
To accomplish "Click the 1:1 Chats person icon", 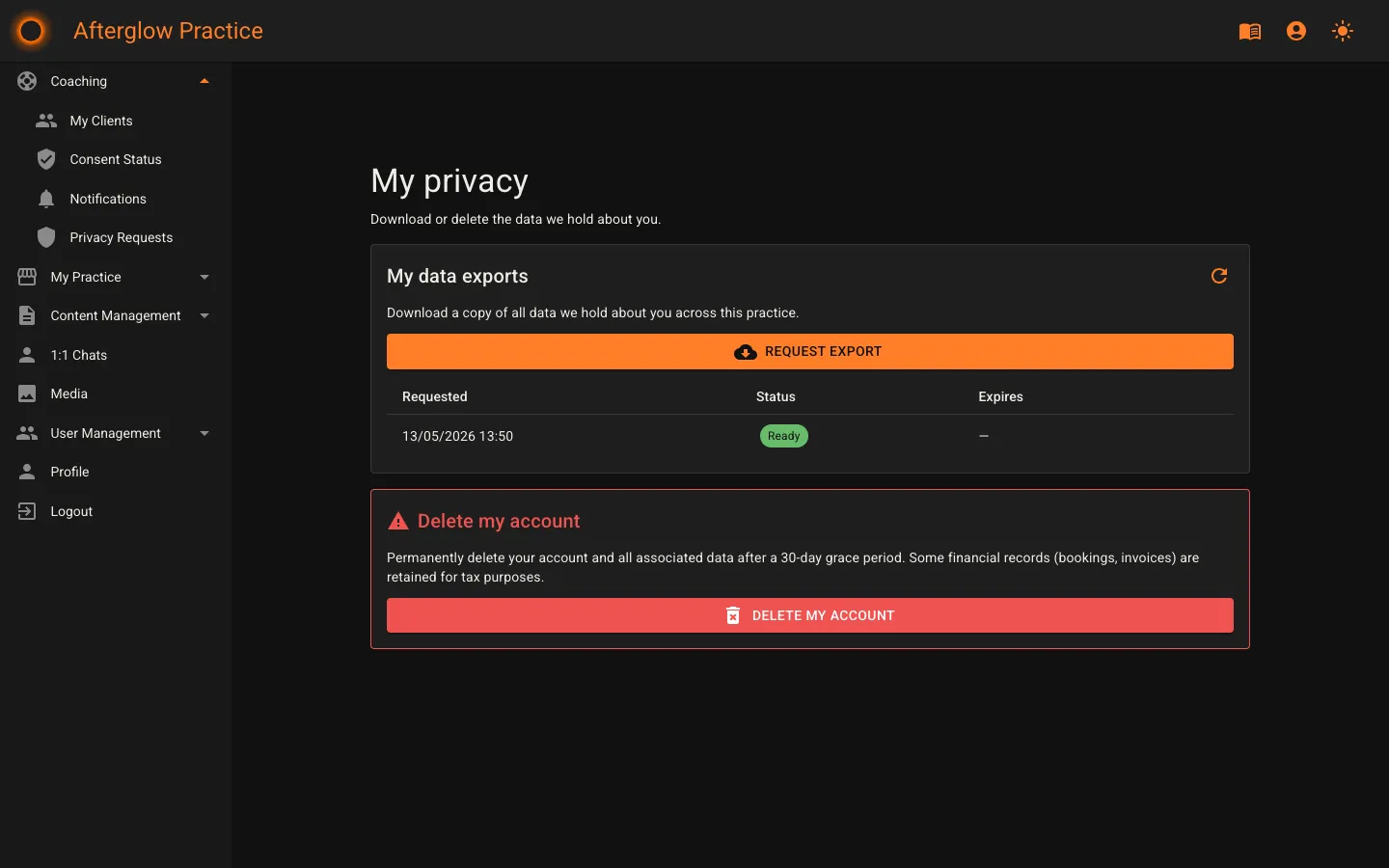I will pos(27,355).
